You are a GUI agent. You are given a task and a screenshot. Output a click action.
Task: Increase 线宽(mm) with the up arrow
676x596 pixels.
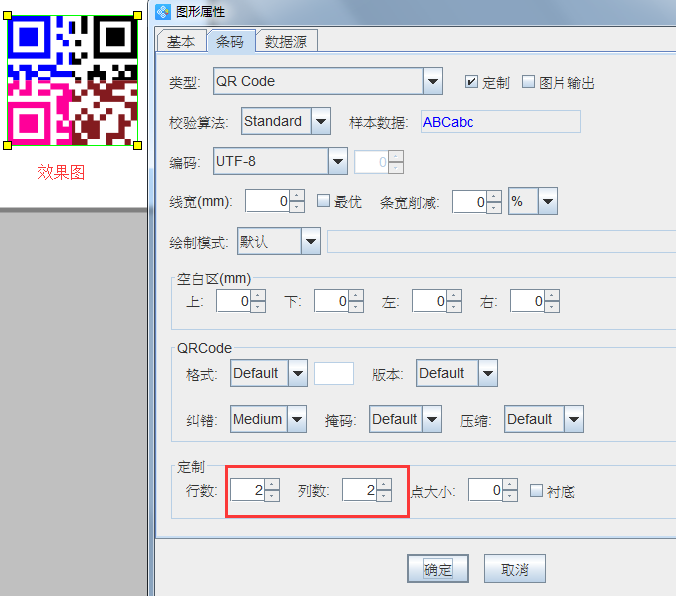pos(297,196)
